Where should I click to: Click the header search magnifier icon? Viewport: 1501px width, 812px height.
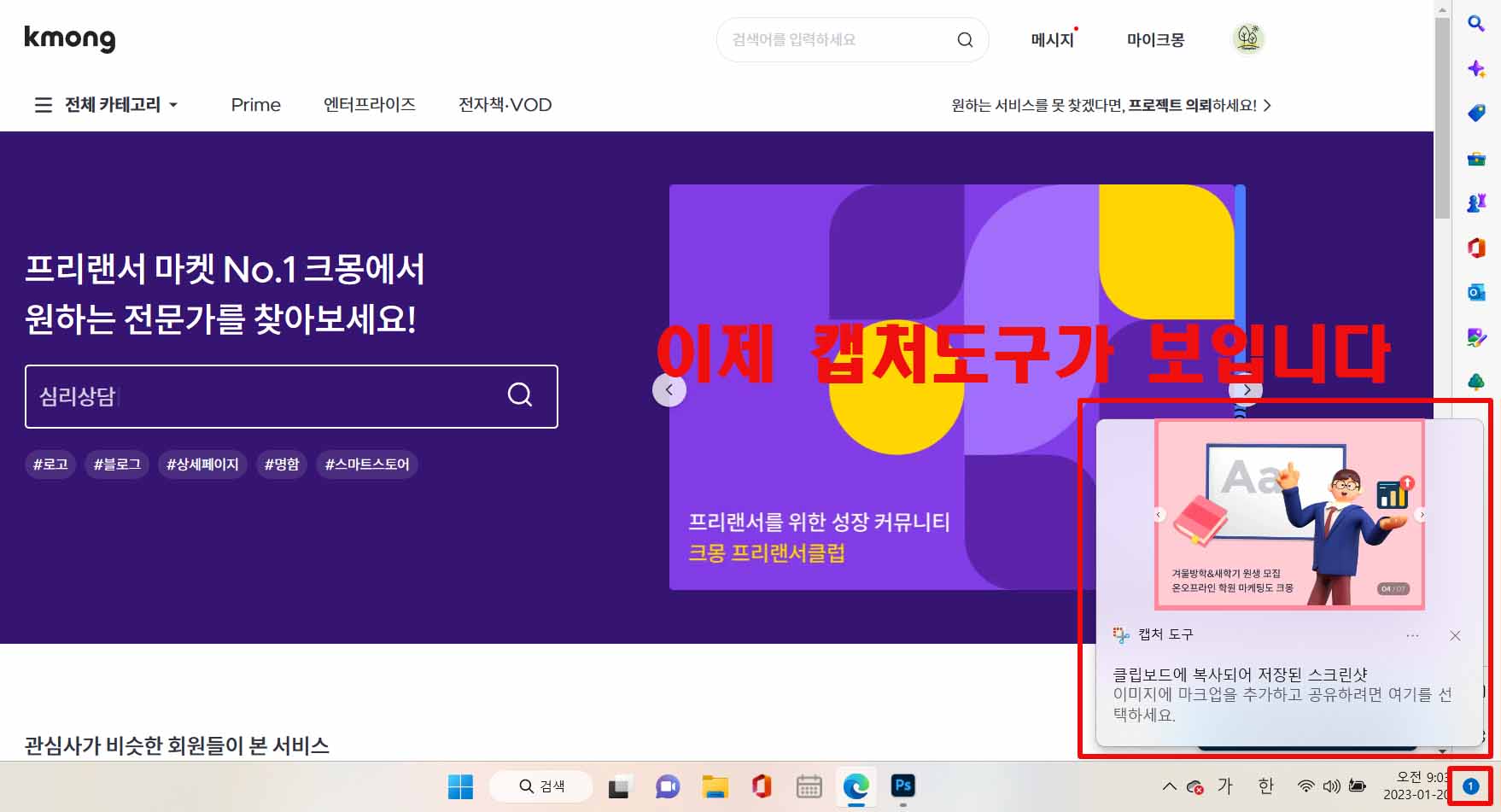click(965, 39)
